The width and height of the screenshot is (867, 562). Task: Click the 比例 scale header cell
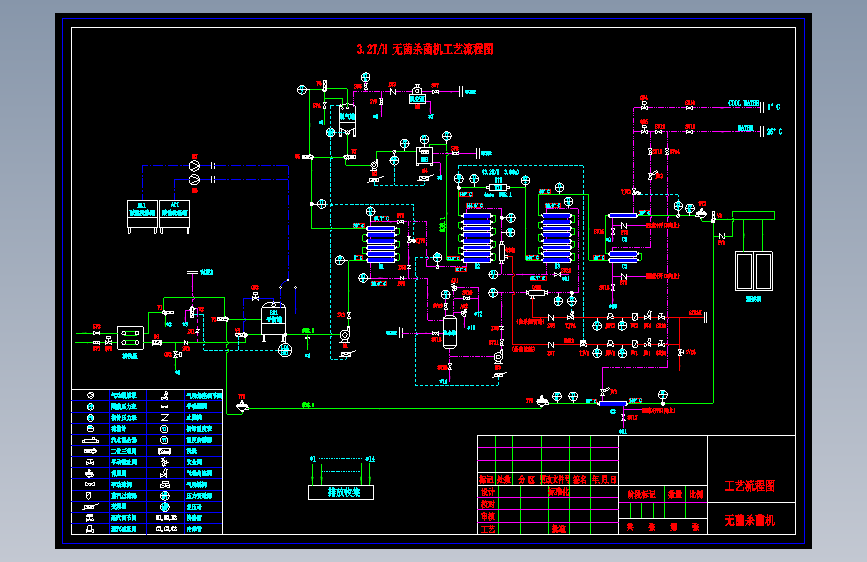tap(696, 495)
